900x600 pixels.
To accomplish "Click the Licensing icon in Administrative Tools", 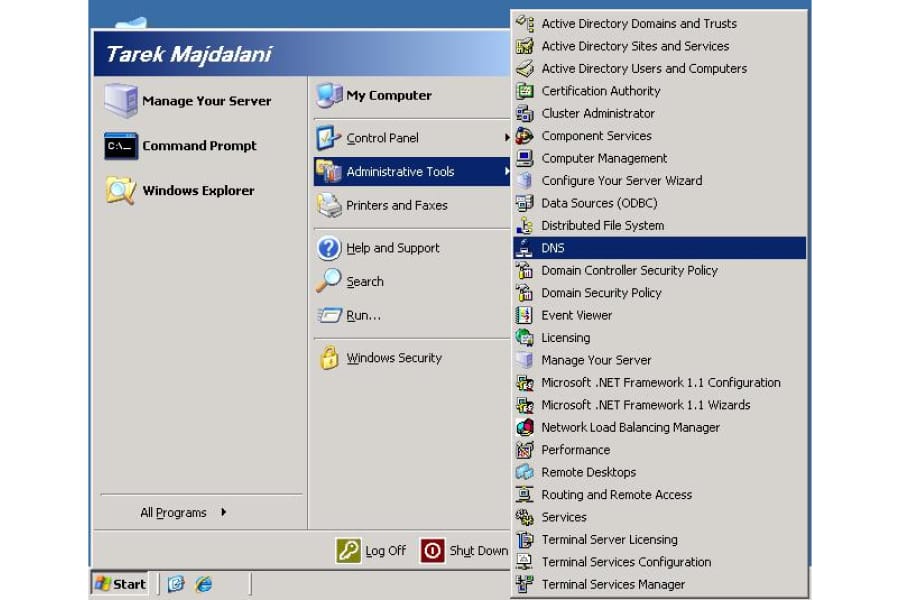I will tap(524, 338).
